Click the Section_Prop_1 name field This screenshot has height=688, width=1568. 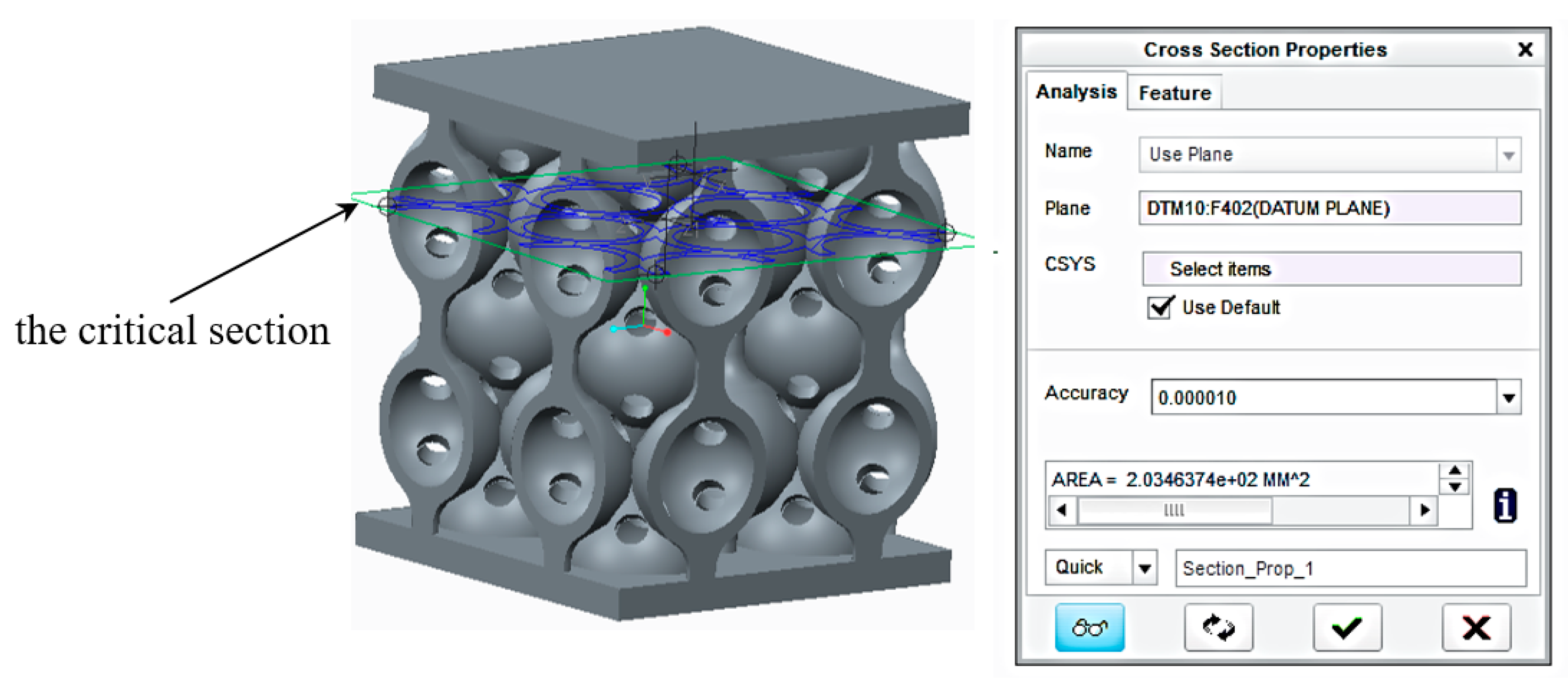(x=1350, y=568)
